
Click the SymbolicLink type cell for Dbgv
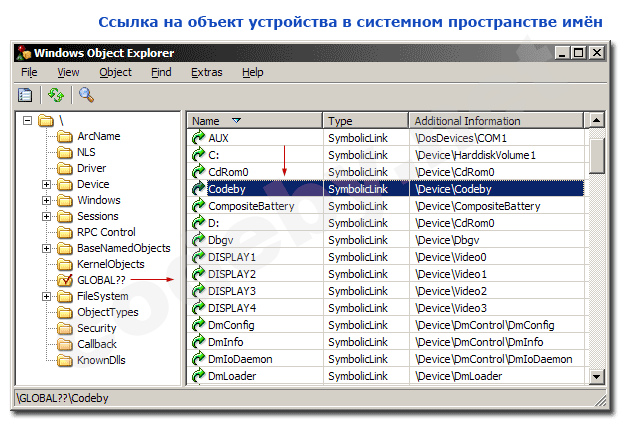click(x=358, y=240)
